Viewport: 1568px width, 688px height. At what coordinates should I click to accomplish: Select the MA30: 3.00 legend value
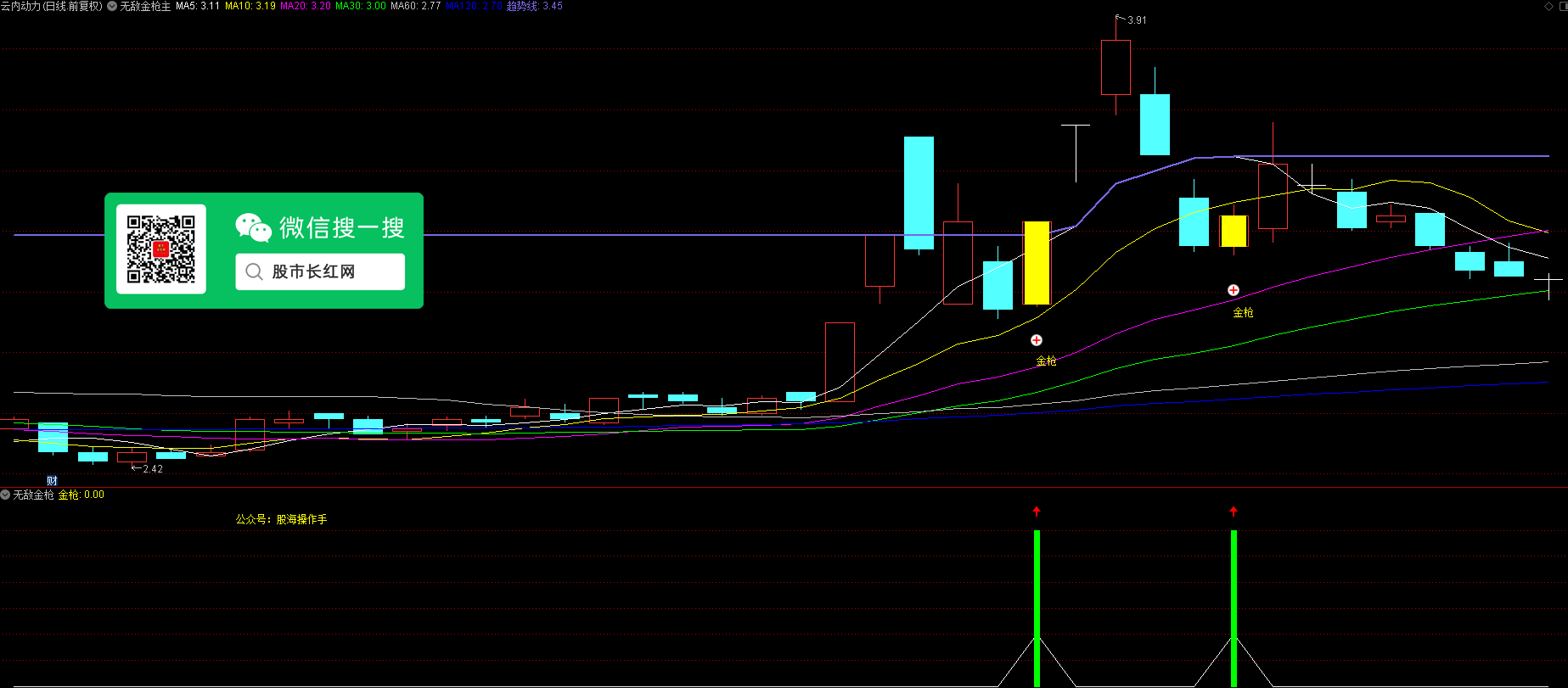[x=361, y=6]
